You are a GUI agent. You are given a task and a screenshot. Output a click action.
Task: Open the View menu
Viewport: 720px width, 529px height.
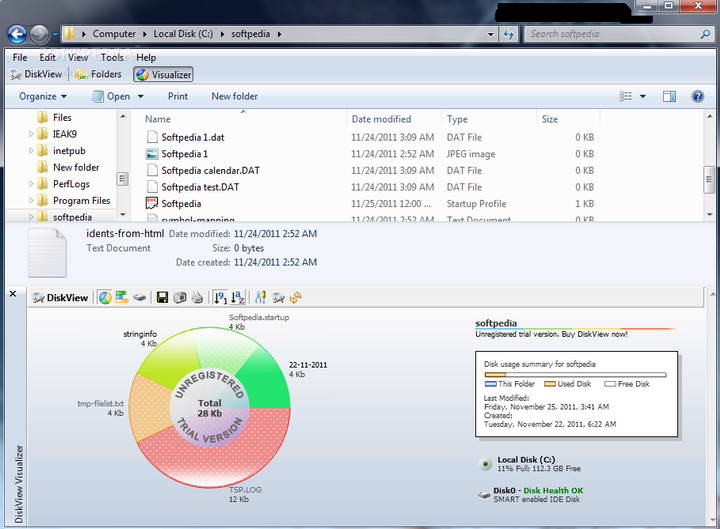coord(78,57)
